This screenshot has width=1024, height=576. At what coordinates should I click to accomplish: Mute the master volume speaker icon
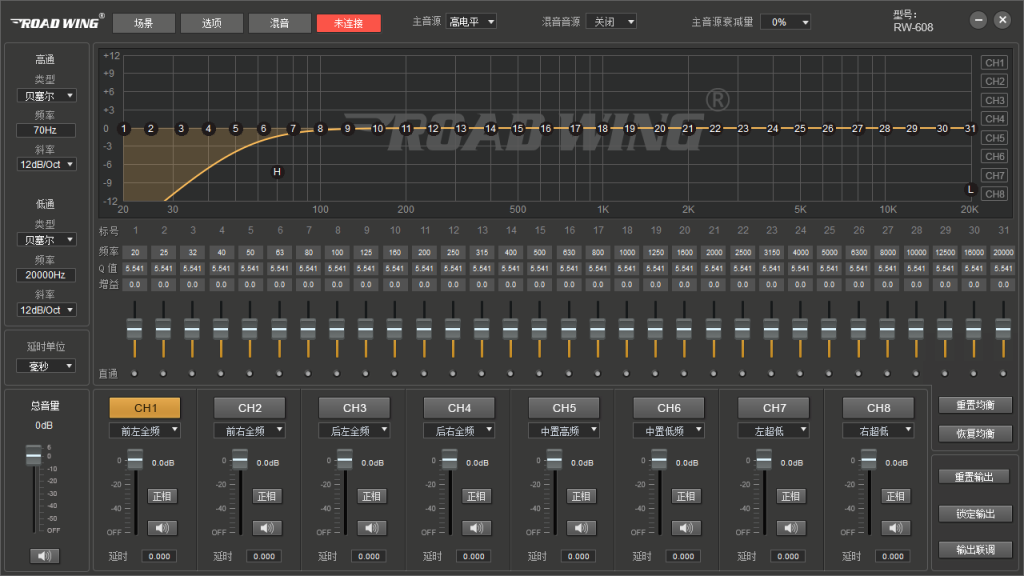tap(44, 556)
